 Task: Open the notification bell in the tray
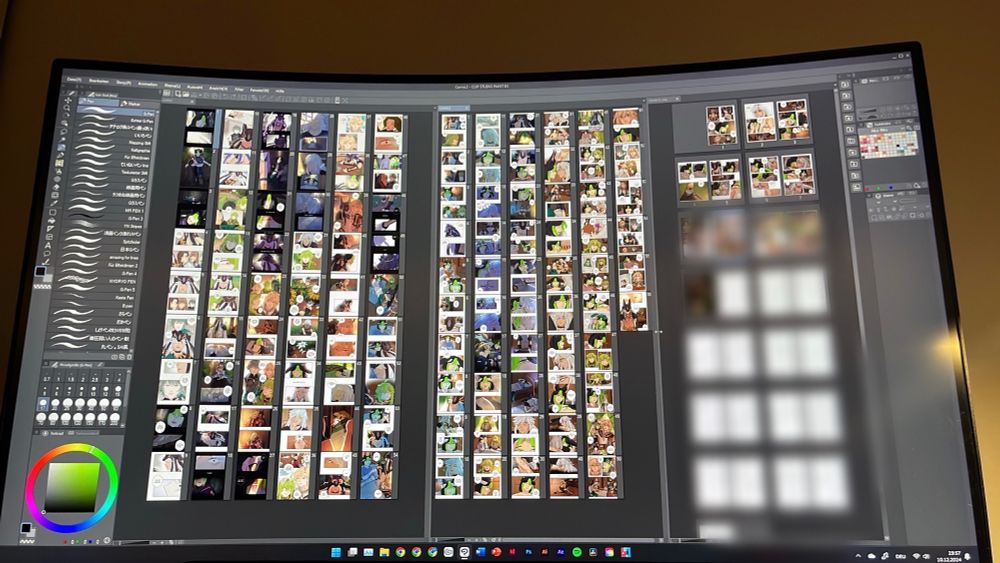point(967,557)
